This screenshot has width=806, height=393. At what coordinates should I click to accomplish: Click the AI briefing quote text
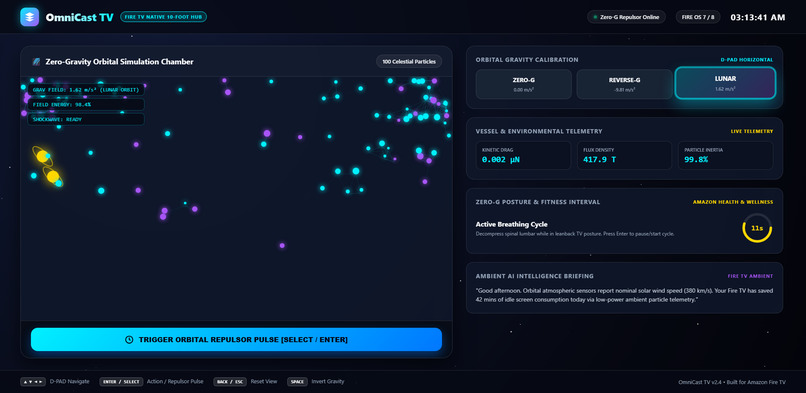pos(624,295)
